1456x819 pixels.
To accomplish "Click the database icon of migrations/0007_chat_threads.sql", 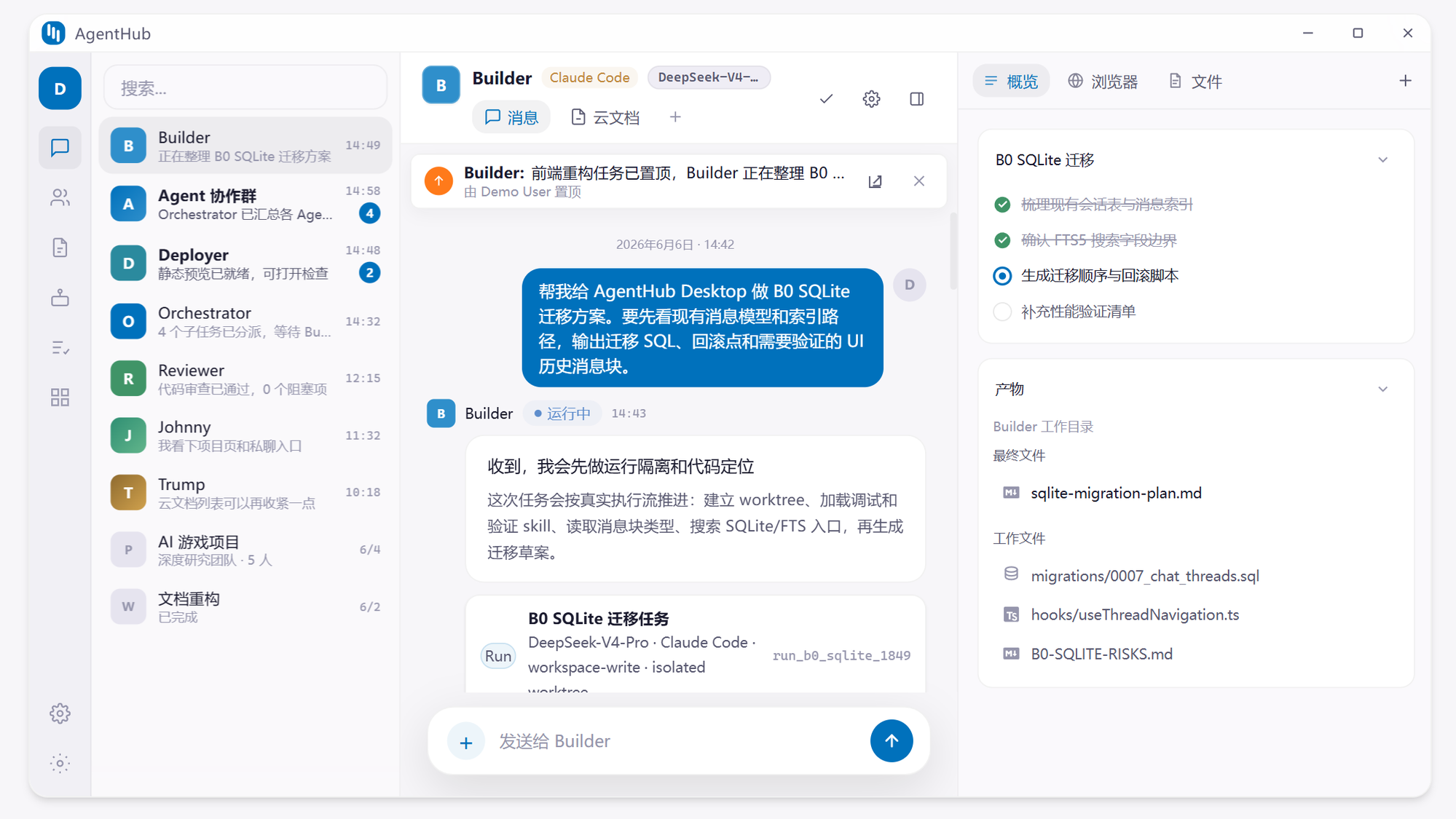I will (1011, 574).
